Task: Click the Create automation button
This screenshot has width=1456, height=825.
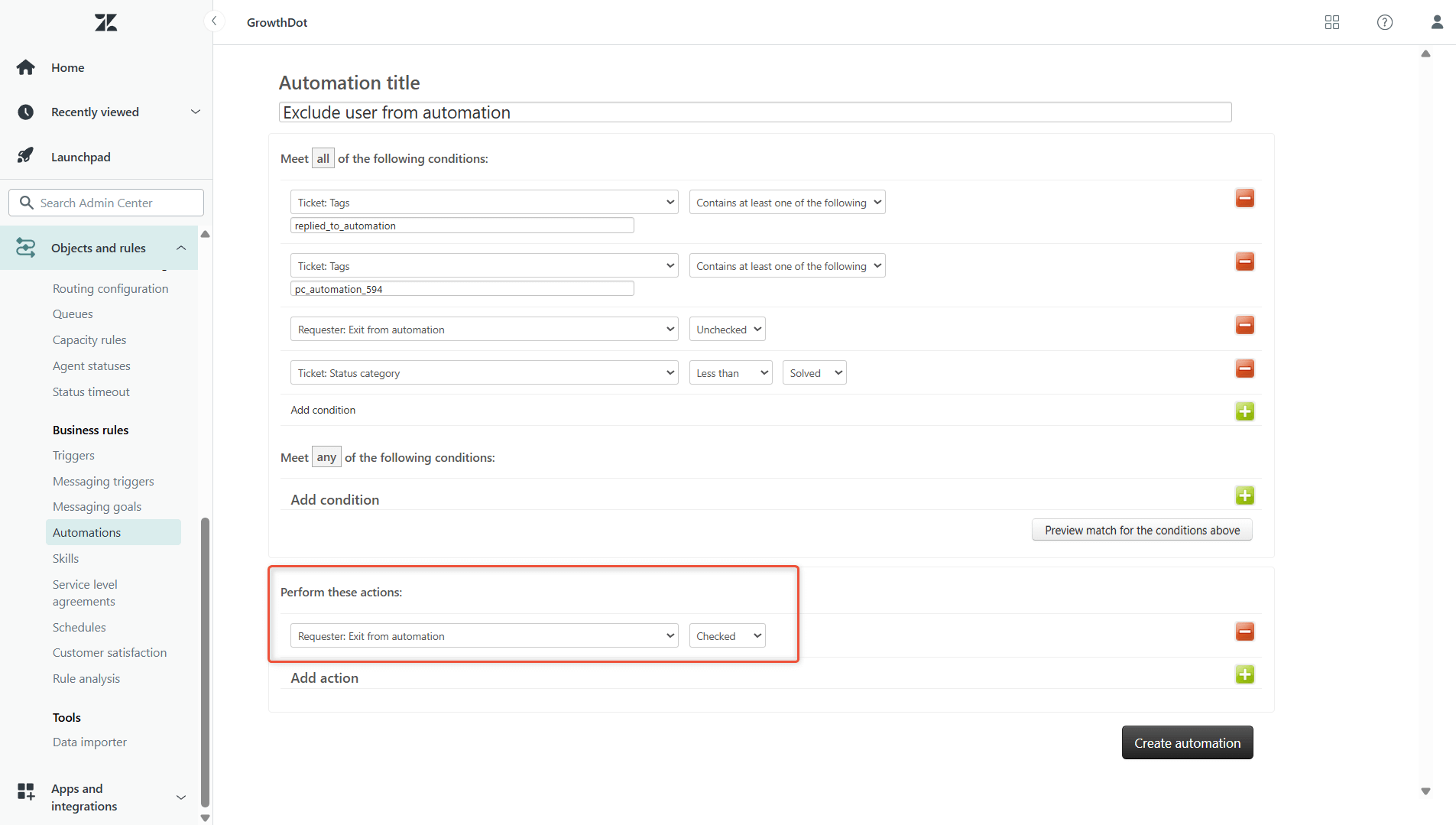Action: pos(1187,742)
